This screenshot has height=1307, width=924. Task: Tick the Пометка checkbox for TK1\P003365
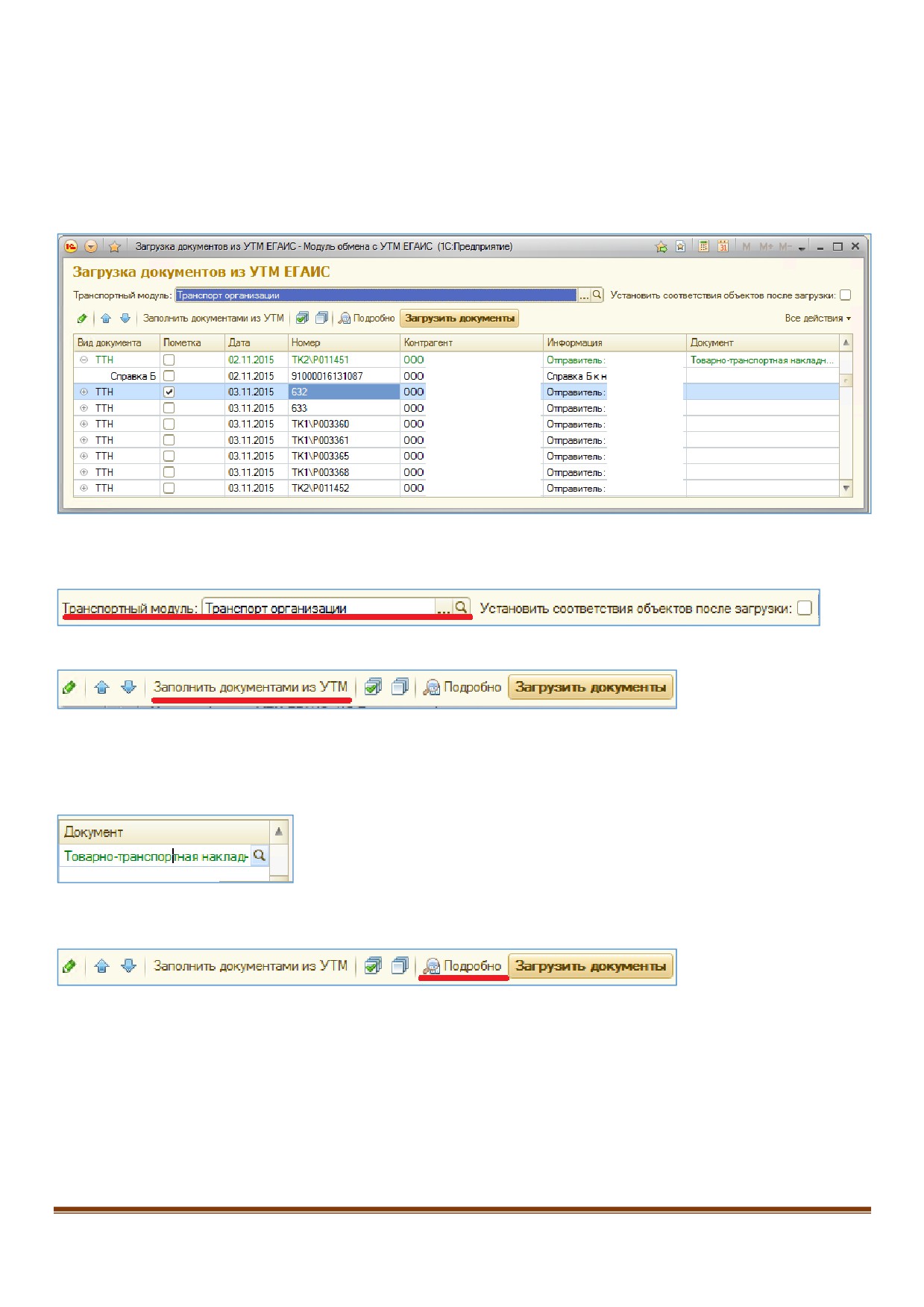[x=169, y=456]
